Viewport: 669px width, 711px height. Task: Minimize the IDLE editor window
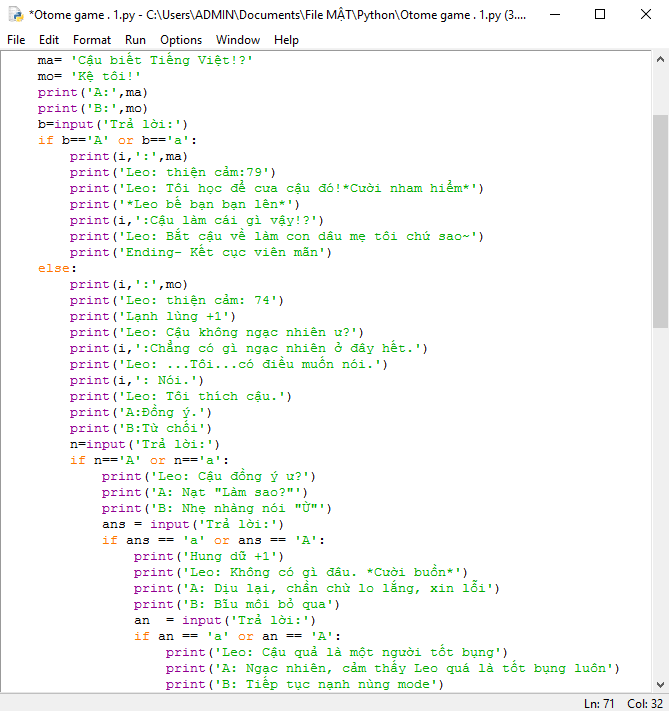point(553,15)
